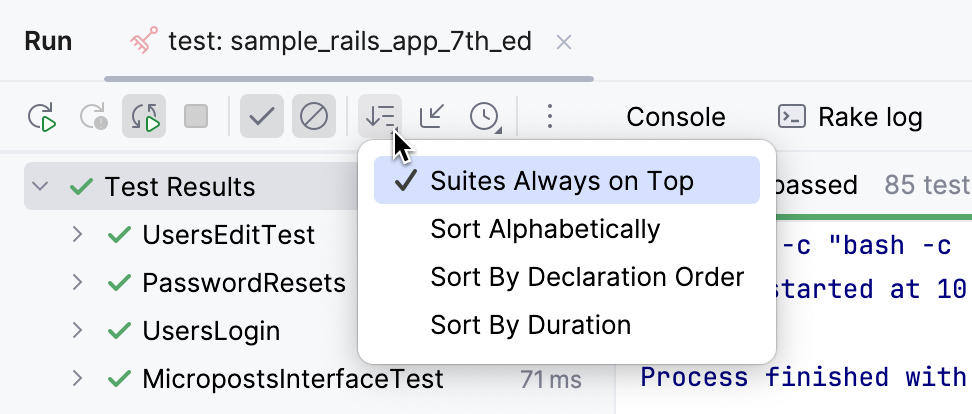Open the More options kebab menu
Image resolution: width=972 pixels, height=414 pixels.
point(549,117)
